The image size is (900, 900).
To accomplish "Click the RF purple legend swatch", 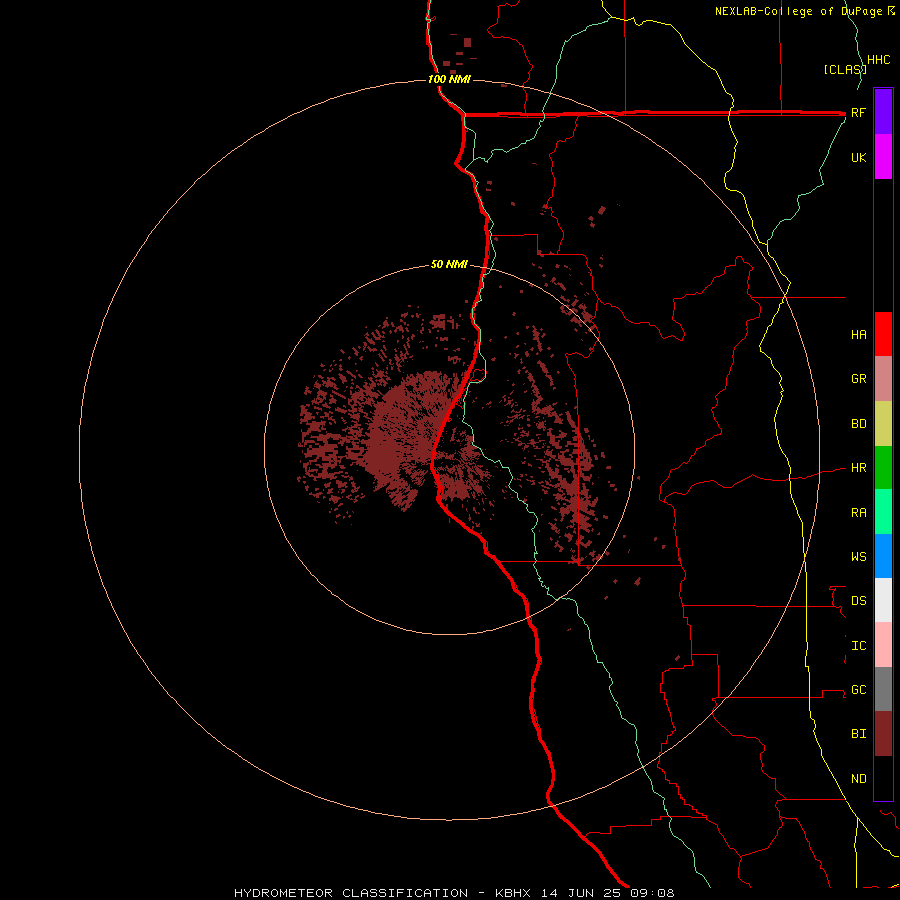I will pos(883,111).
